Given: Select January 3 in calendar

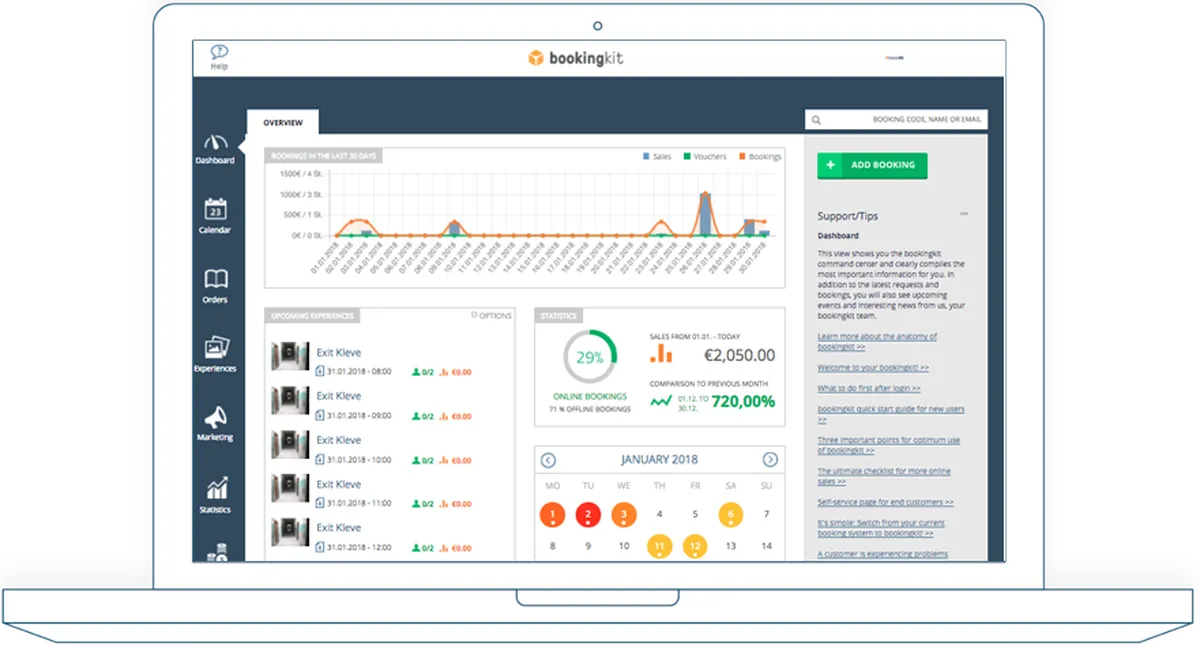Looking at the screenshot, I should [624, 515].
